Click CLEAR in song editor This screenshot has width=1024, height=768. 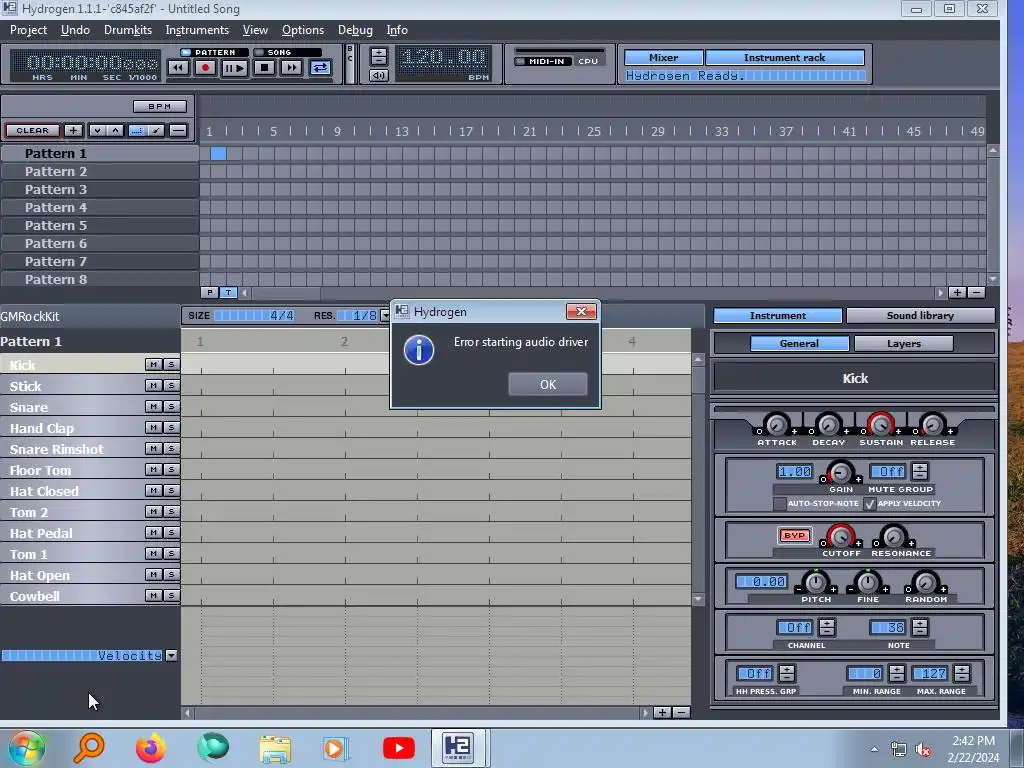33,130
